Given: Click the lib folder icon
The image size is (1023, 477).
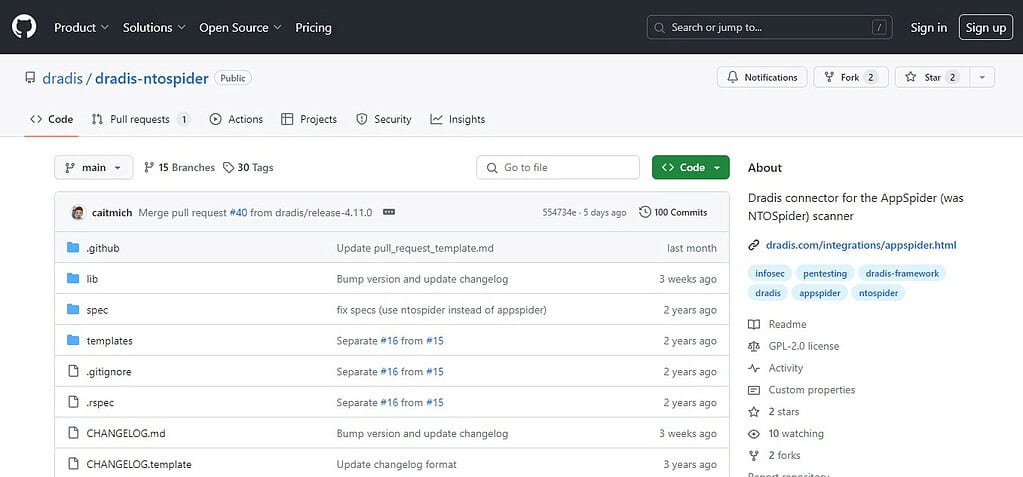Looking at the screenshot, I should point(73,279).
